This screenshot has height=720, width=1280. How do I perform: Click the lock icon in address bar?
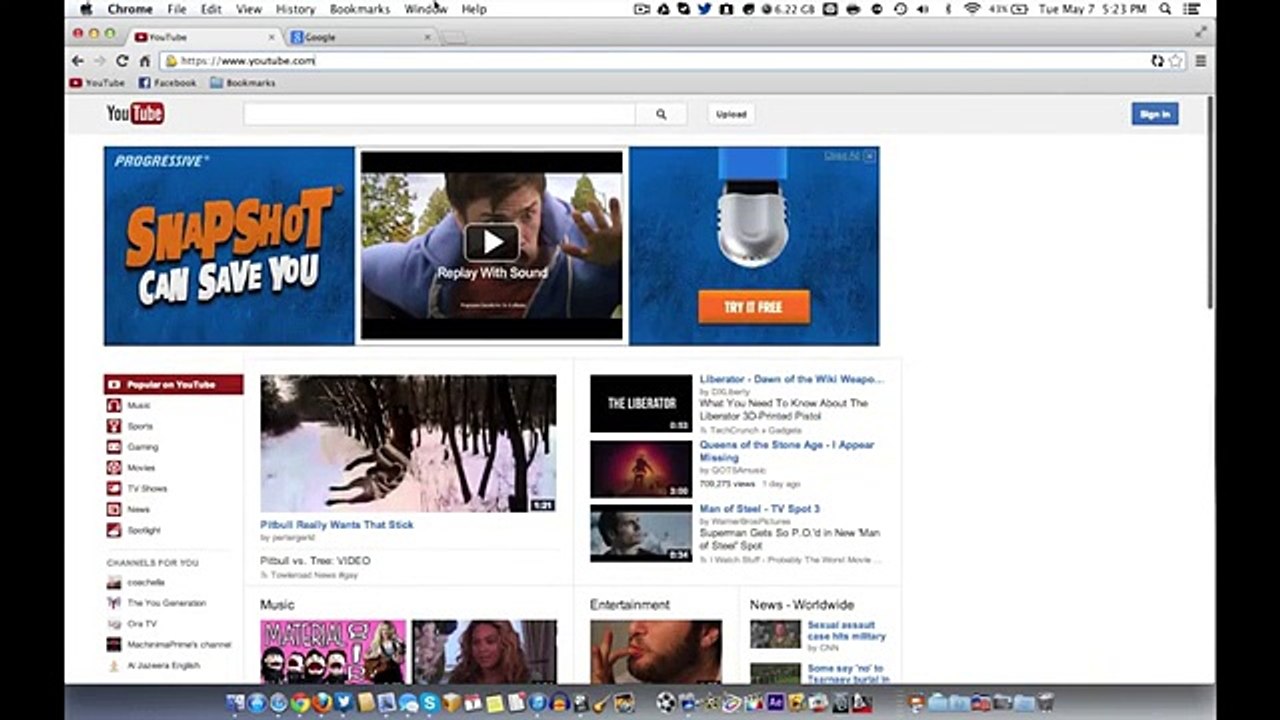[x=172, y=61]
